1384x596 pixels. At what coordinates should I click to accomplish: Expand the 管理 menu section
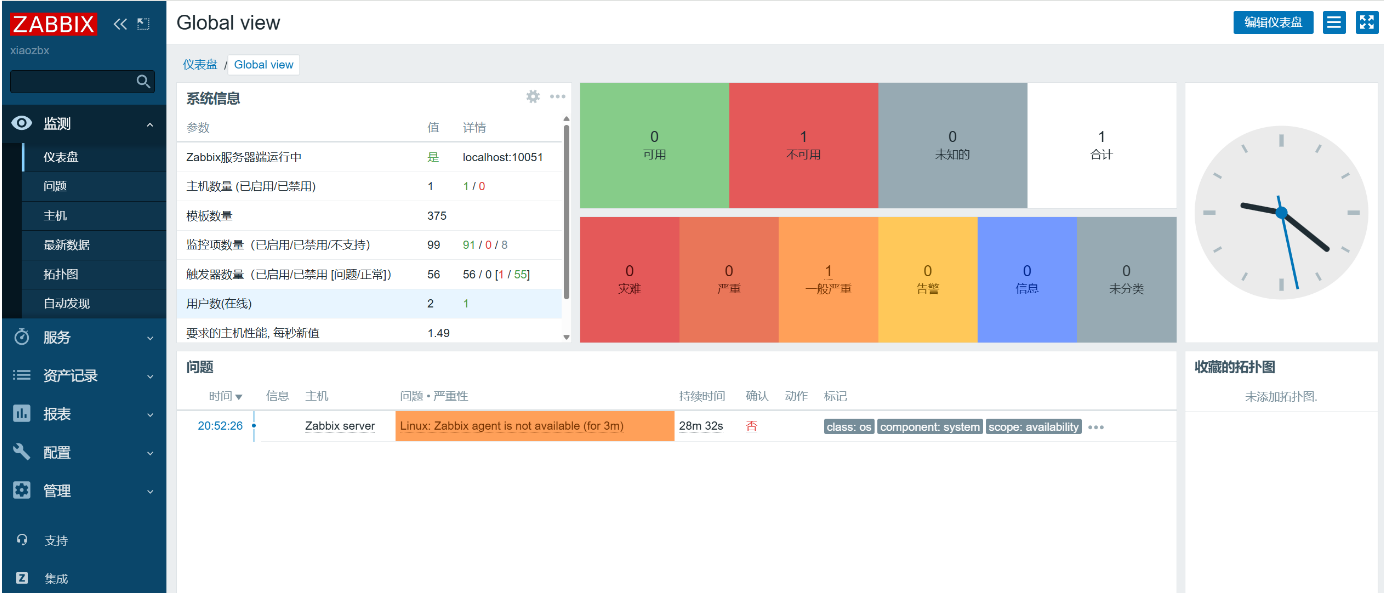pos(150,491)
